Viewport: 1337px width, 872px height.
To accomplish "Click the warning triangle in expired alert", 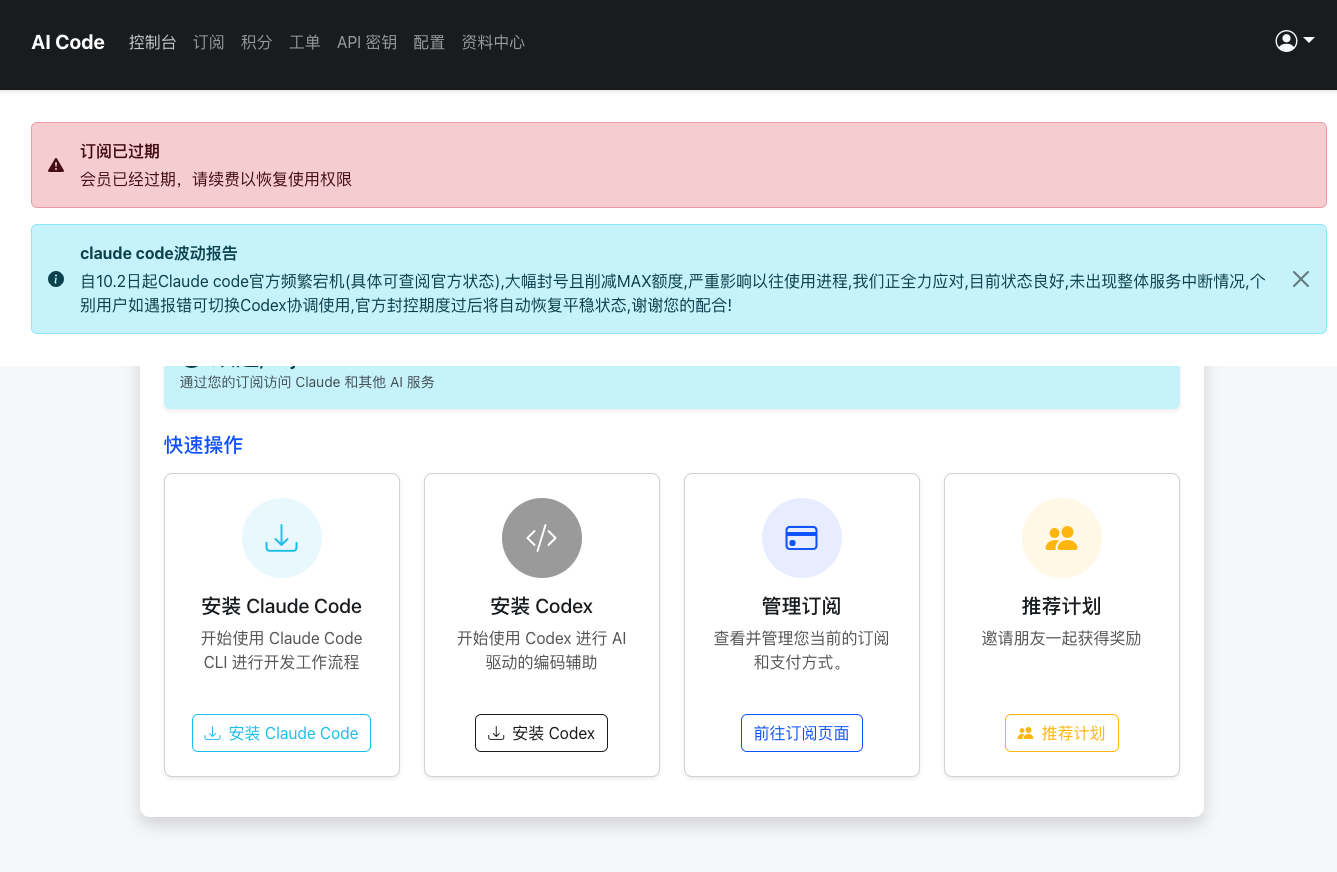I will pos(56,165).
